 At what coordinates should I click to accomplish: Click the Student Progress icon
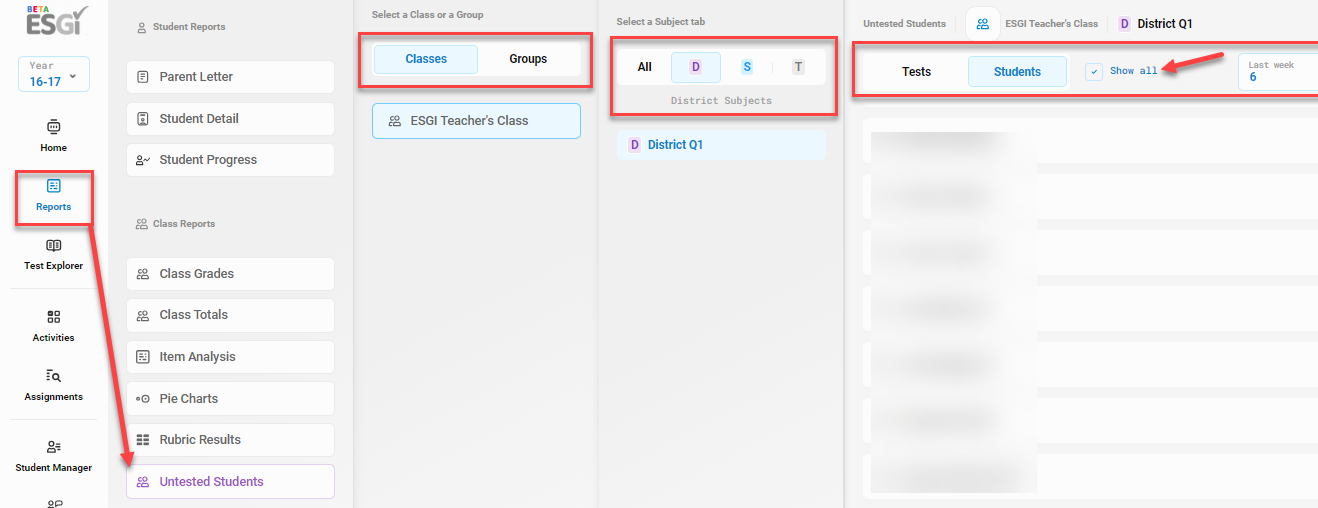[143, 160]
